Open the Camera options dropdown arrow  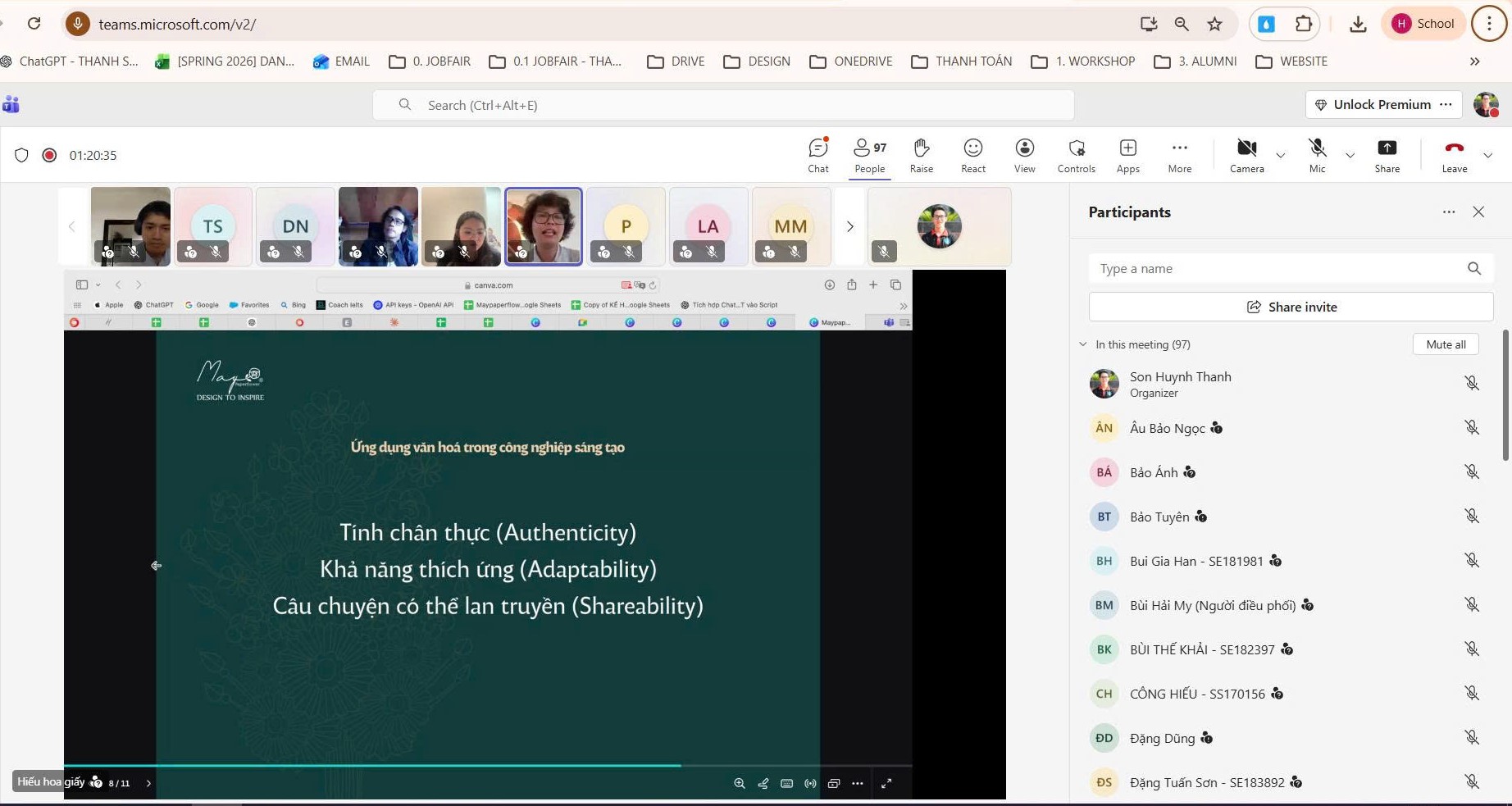[1280, 155]
